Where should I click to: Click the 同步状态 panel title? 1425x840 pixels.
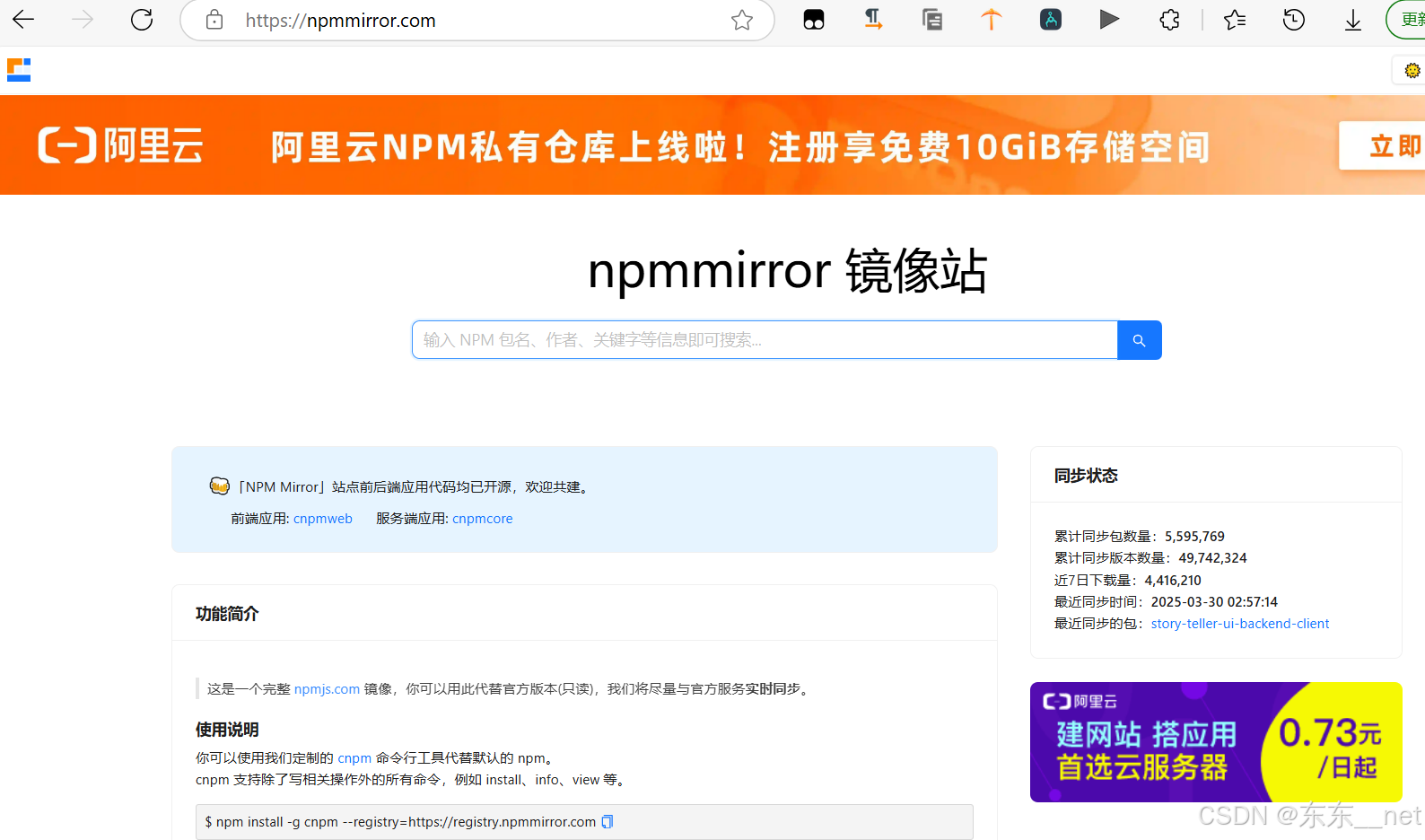[x=1086, y=476]
